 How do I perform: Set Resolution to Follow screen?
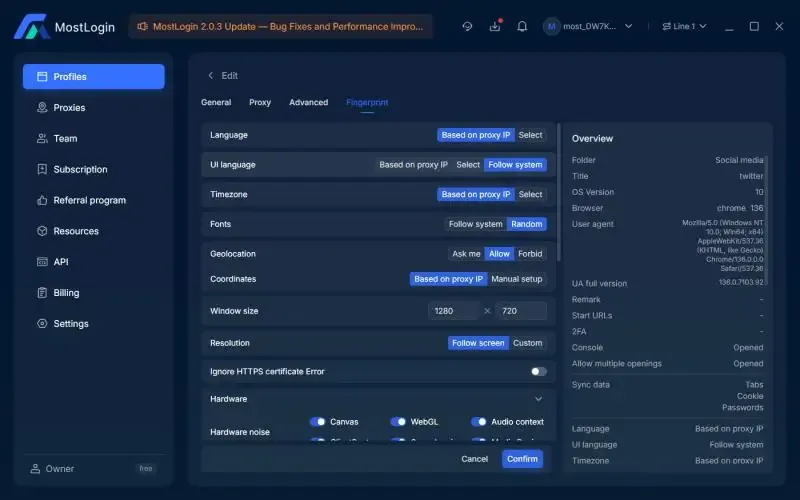coord(478,343)
